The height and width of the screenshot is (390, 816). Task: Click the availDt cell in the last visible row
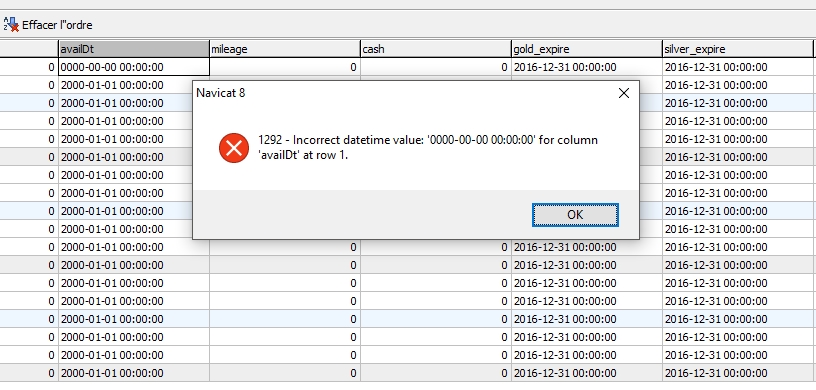[134, 373]
